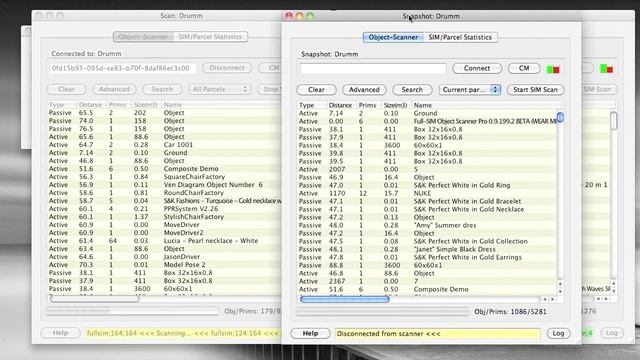Open the Current parcel dropdown in Snapshot window

470,90
